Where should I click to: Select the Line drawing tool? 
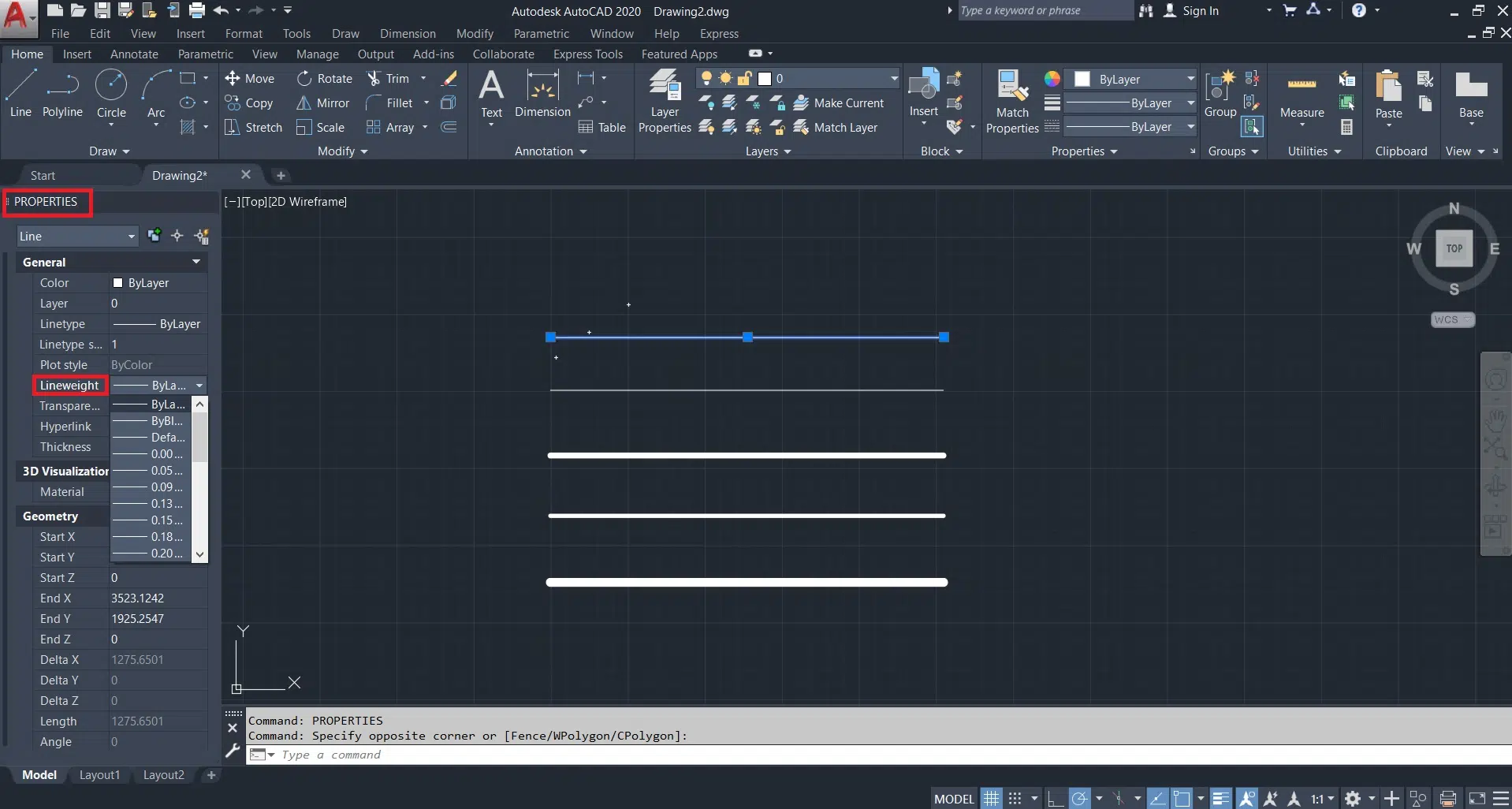point(20,93)
